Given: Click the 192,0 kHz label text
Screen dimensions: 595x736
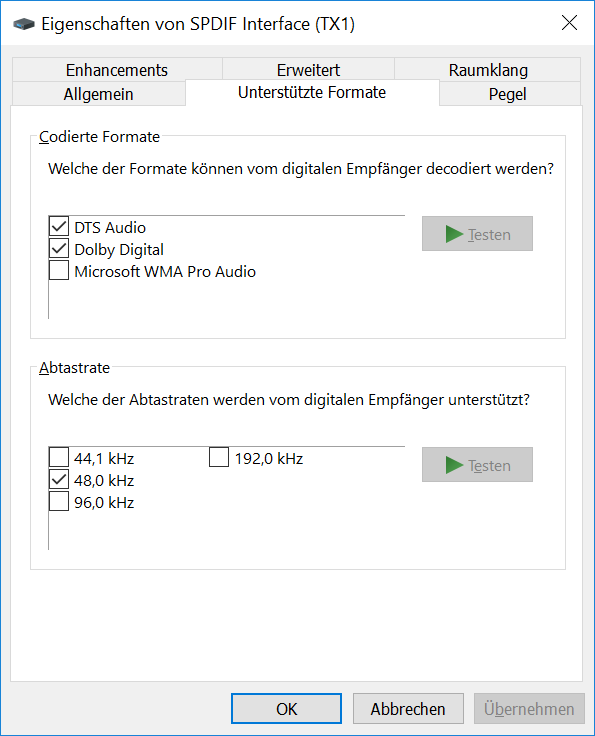Looking at the screenshot, I should [x=269, y=459].
